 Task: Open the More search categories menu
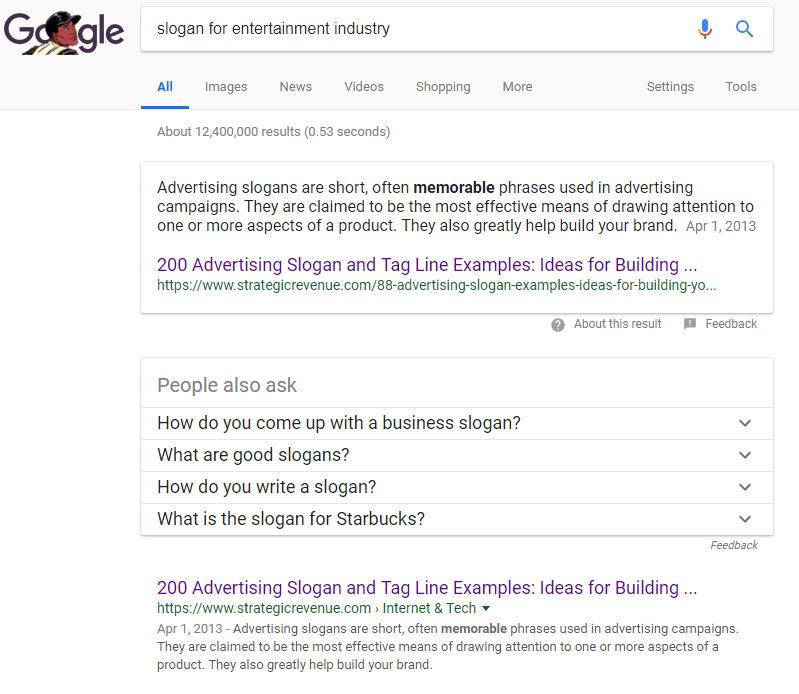click(517, 87)
